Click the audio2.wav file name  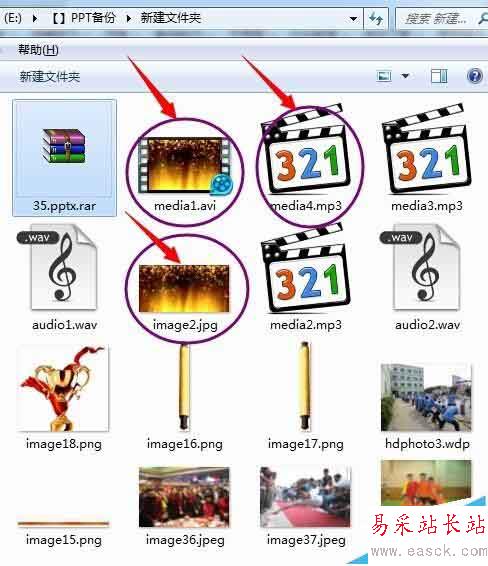[427, 325]
